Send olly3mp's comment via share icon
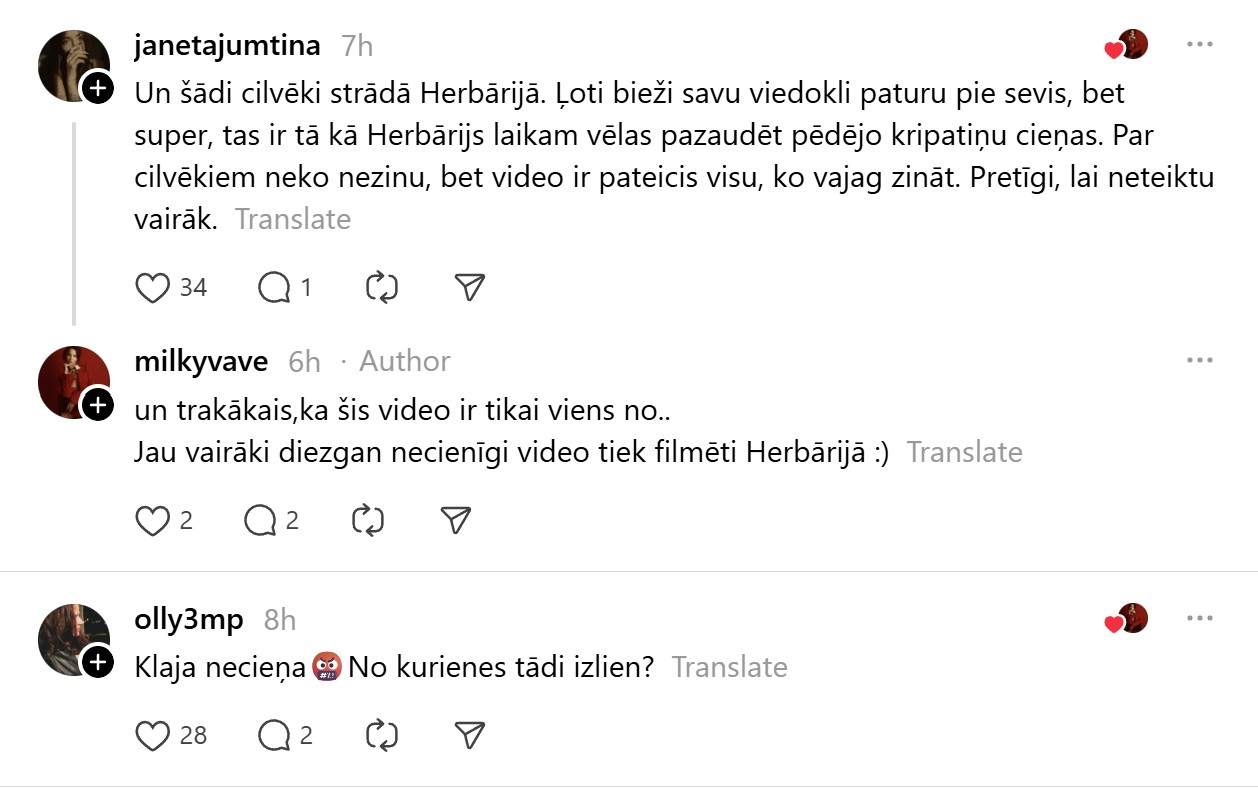 pos(469,736)
